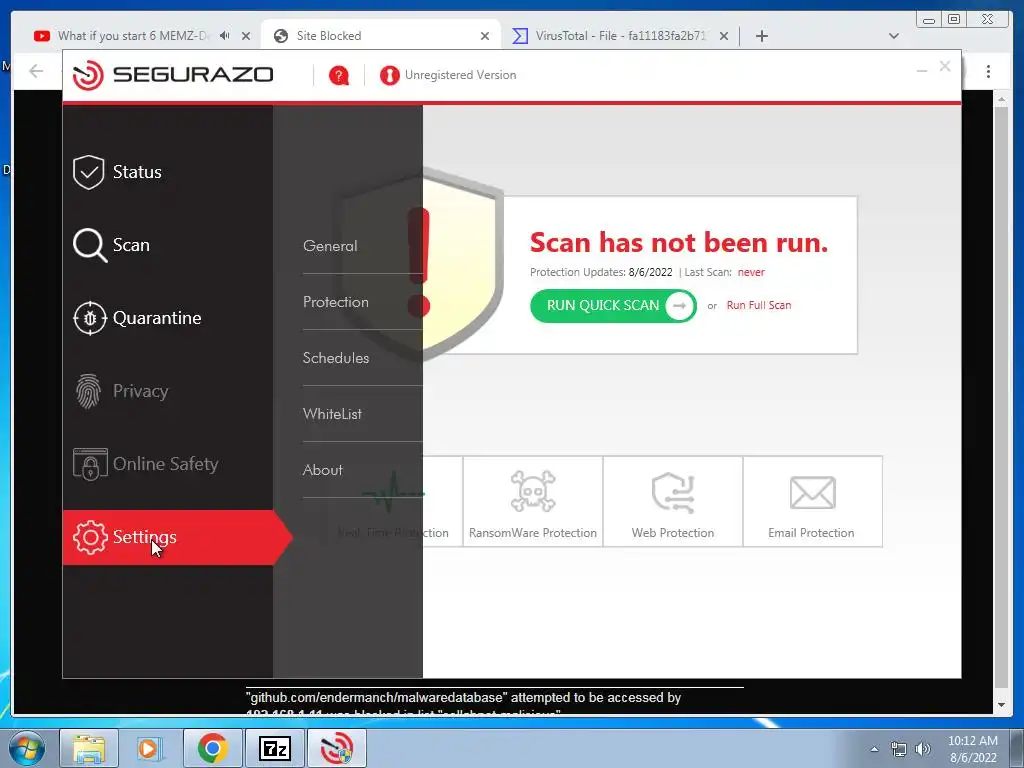Switch to the VirusTotal browser tab

click(620, 36)
